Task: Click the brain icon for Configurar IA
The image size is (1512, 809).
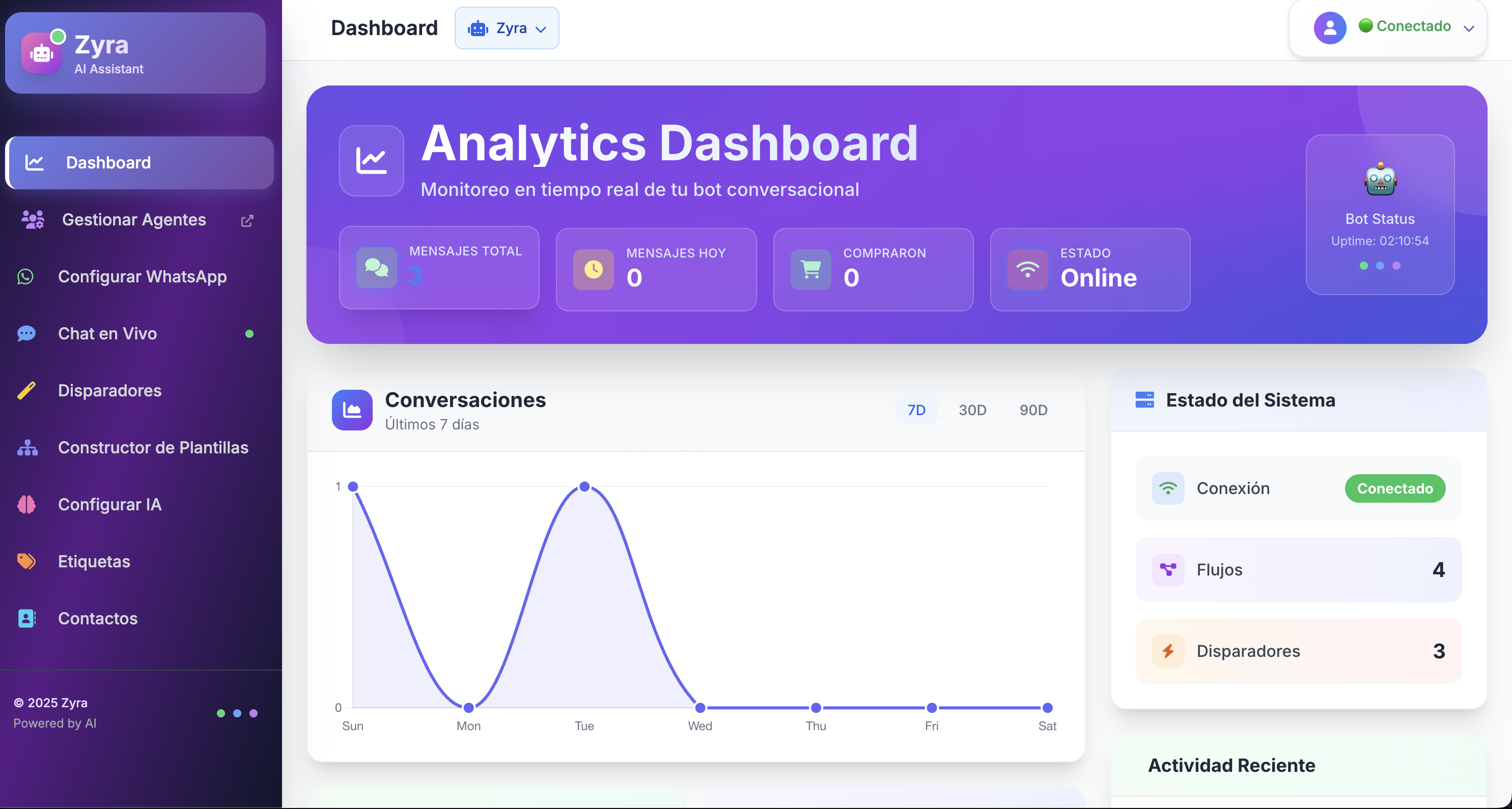Action: click(x=26, y=505)
